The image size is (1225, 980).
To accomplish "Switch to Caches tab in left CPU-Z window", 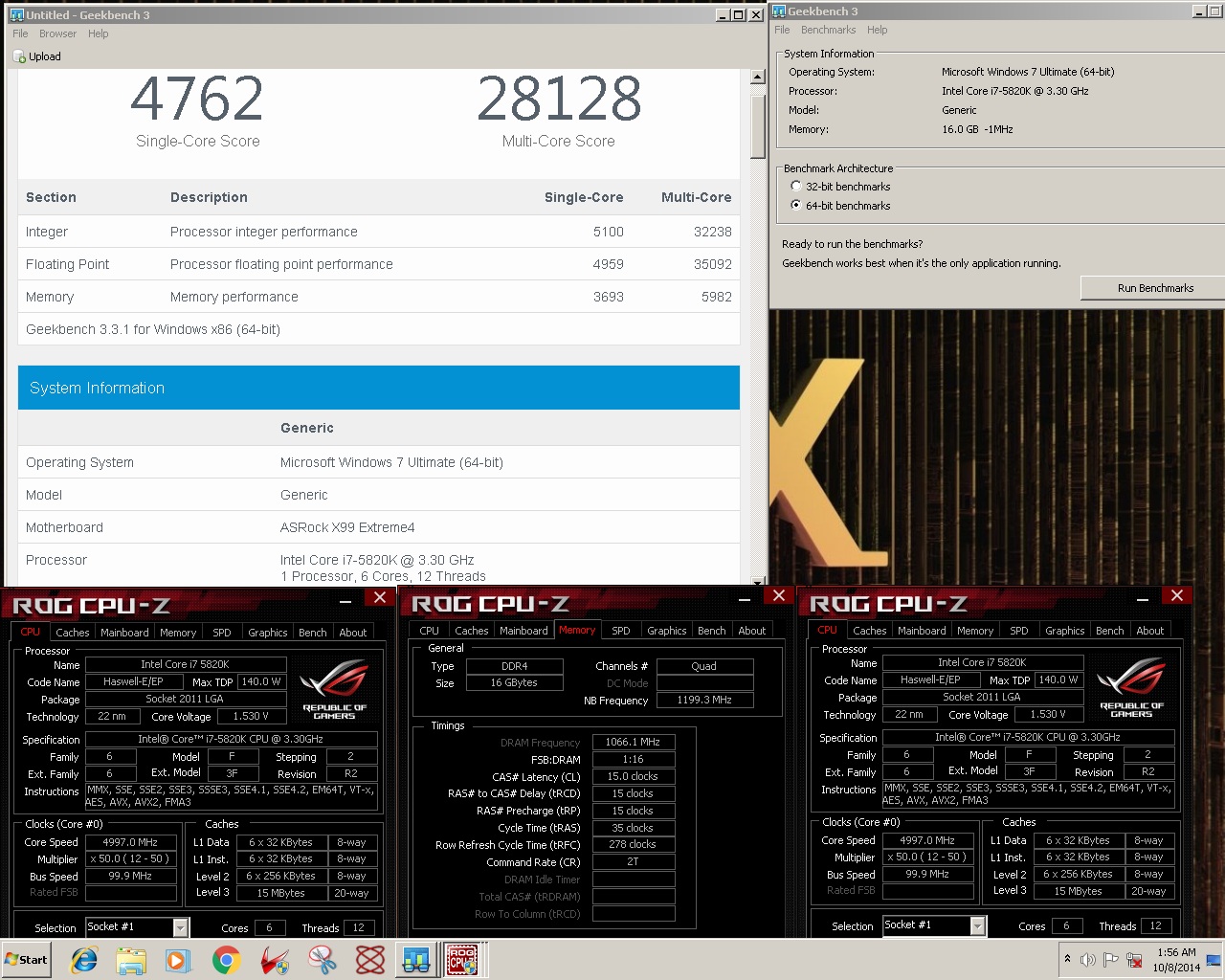I will coord(72,633).
